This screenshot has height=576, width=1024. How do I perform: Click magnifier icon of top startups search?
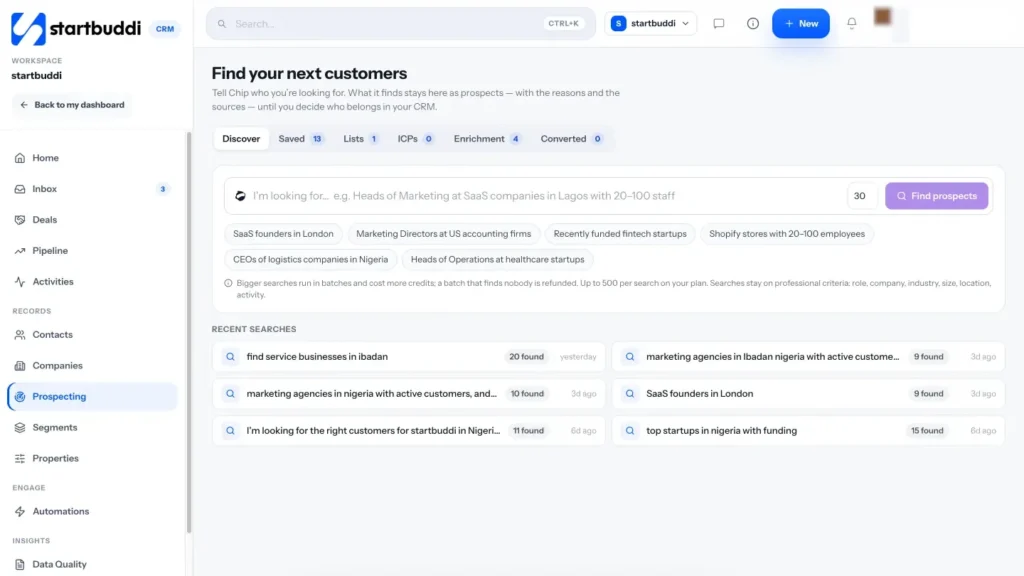[x=630, y=431]
